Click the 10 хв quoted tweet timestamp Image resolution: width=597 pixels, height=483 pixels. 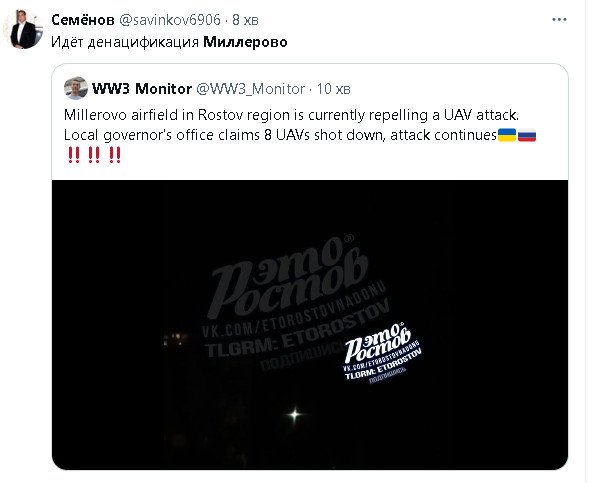tap(334, 89)
